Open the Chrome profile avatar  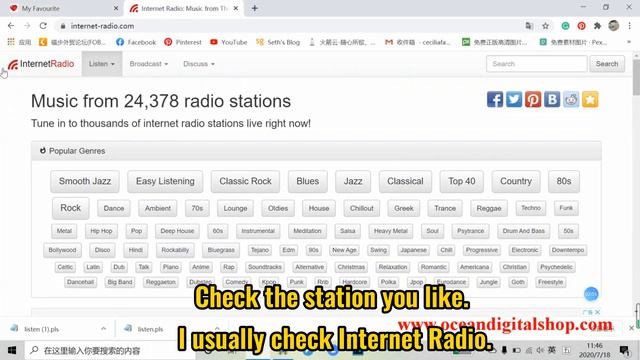pyautogui.click(x=613, y=26)
